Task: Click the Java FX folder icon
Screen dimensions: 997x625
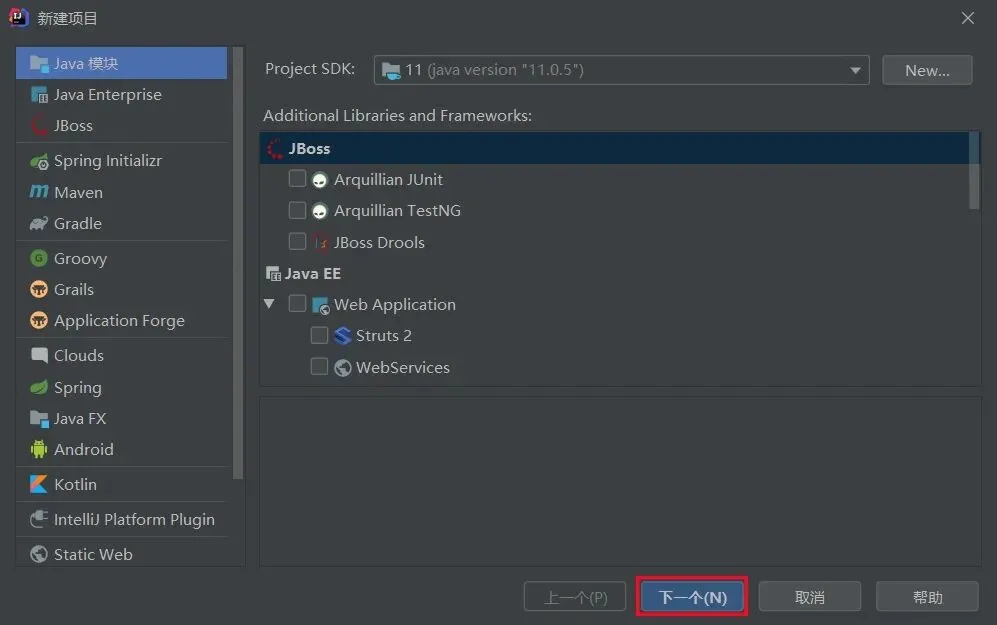Action: pyautogui.click(x=39, y=419)
